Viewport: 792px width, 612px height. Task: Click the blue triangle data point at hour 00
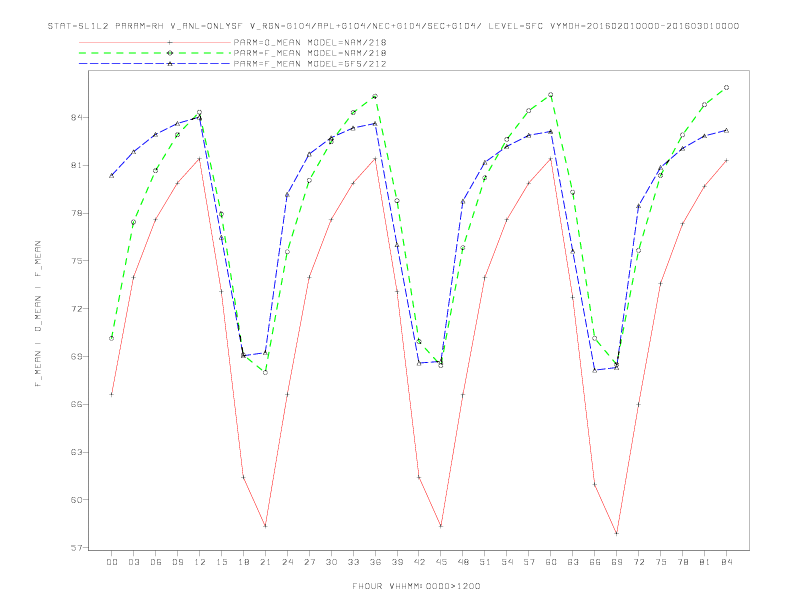(x=112, y=176)
